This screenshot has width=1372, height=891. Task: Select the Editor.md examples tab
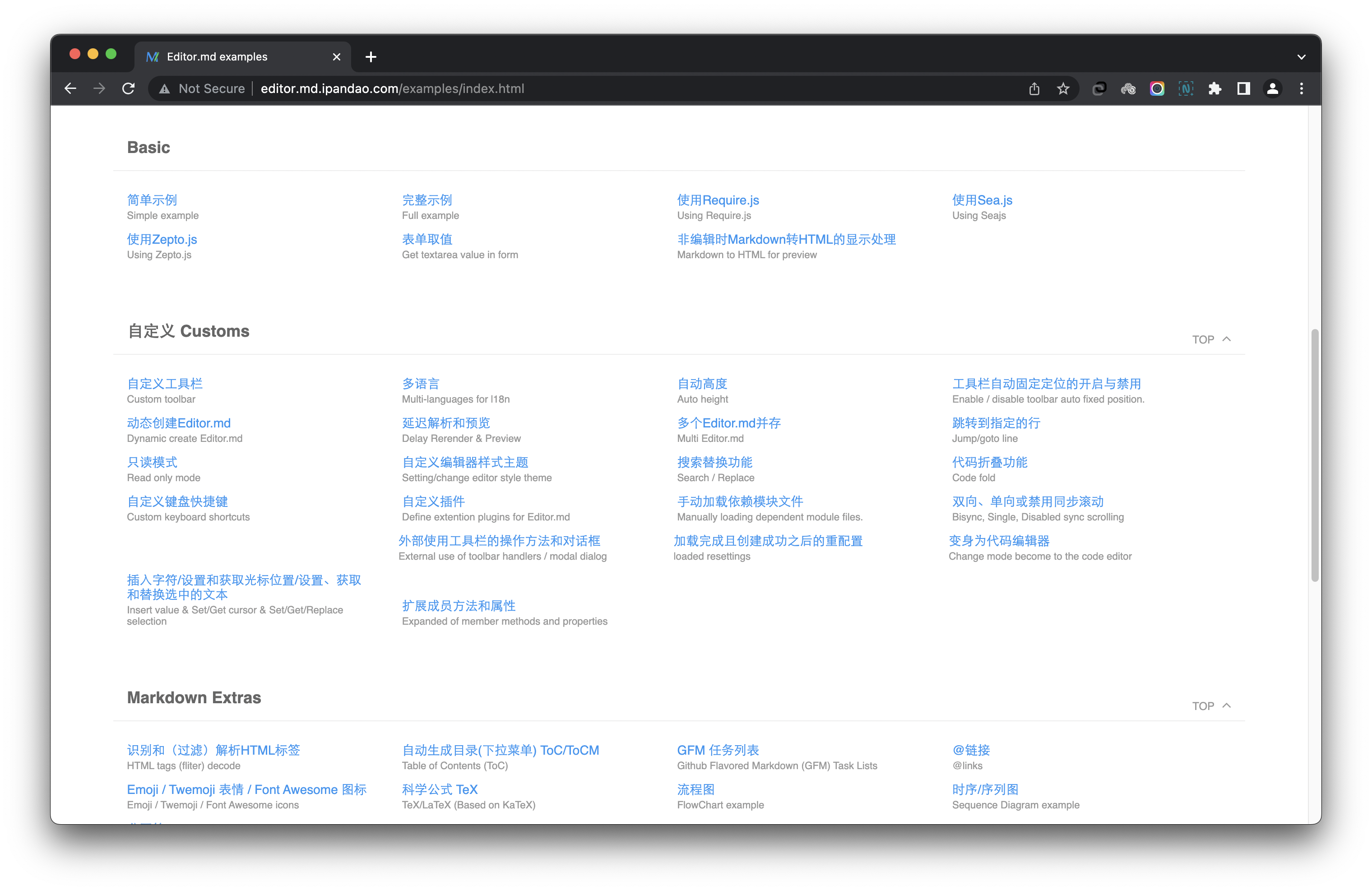point(243,56)
